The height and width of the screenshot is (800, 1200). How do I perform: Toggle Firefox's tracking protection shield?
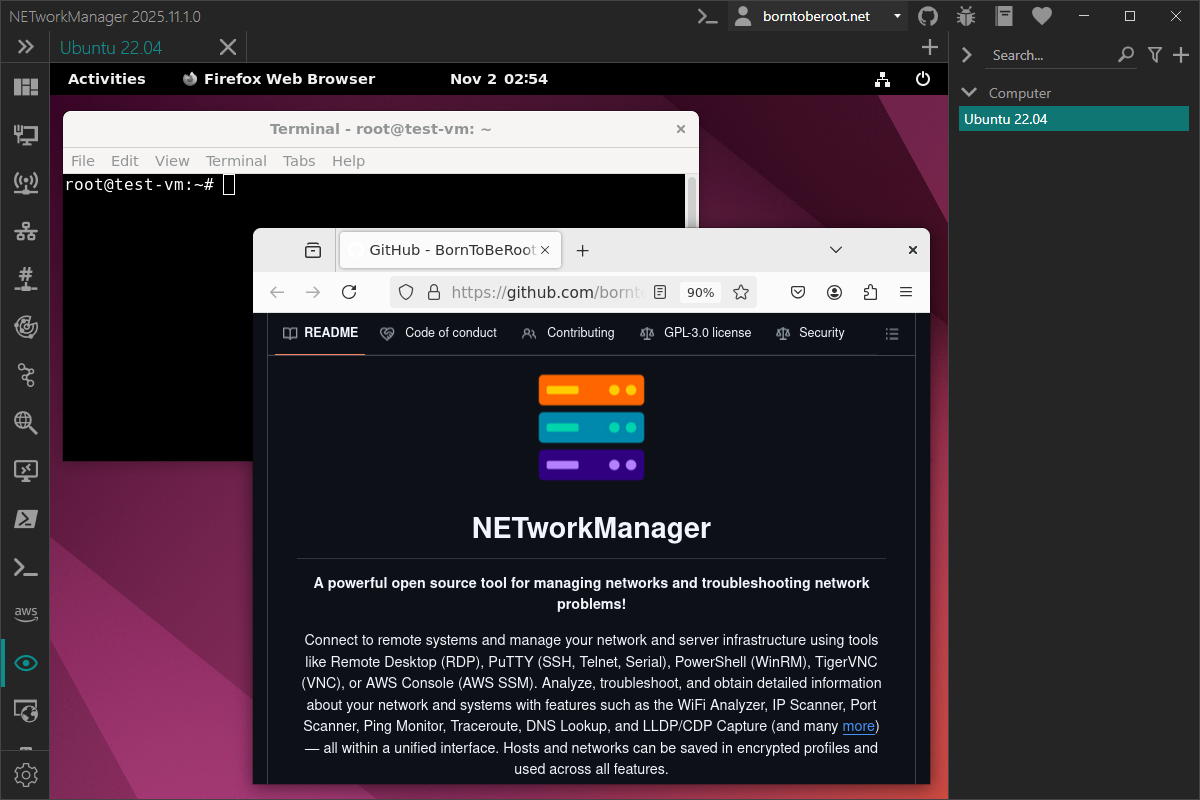(405, 291)
